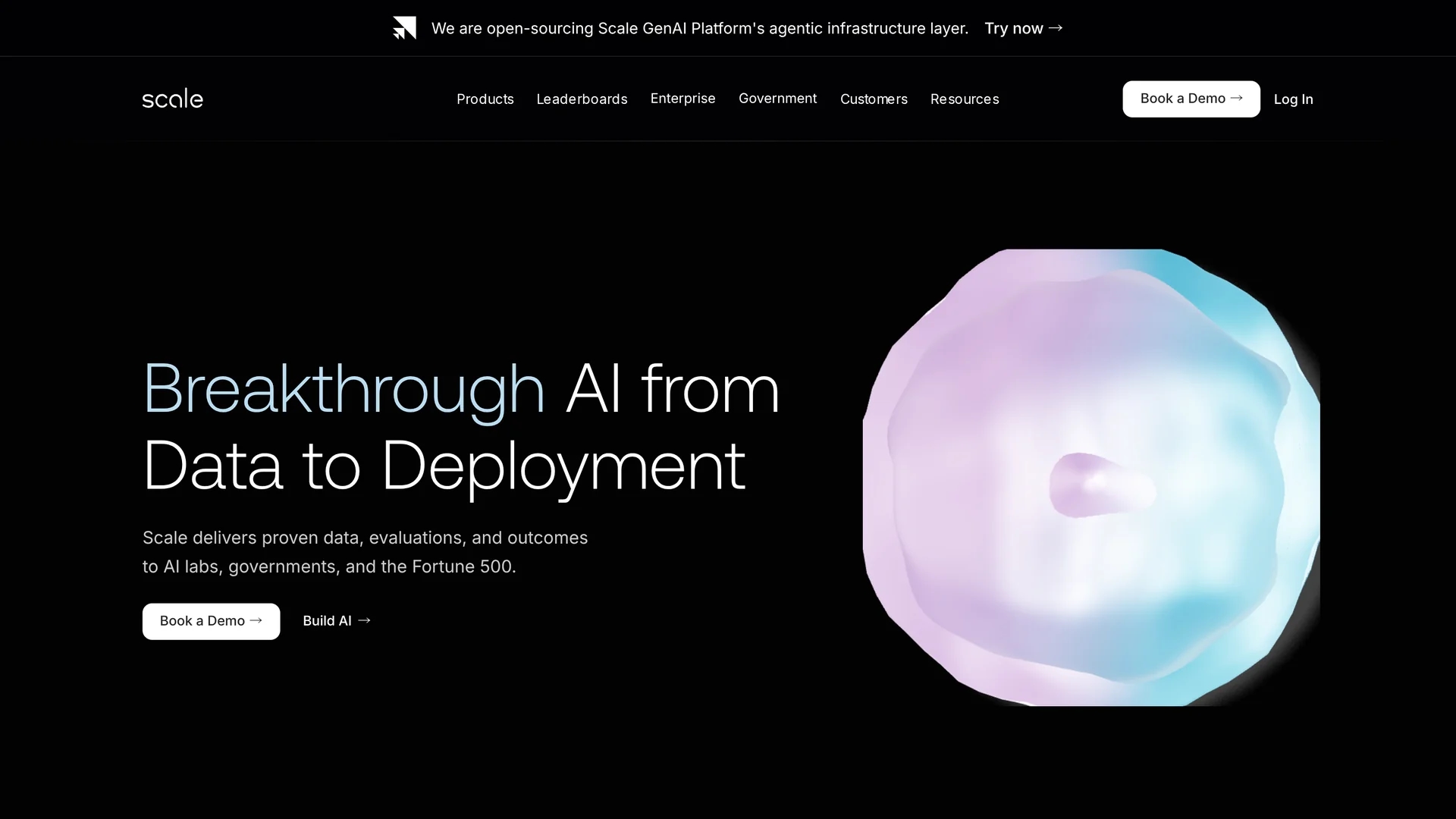1456x819 pixels.
Task: Click the open-sourcing announcement banner text
Action: (x=699, y=28)
